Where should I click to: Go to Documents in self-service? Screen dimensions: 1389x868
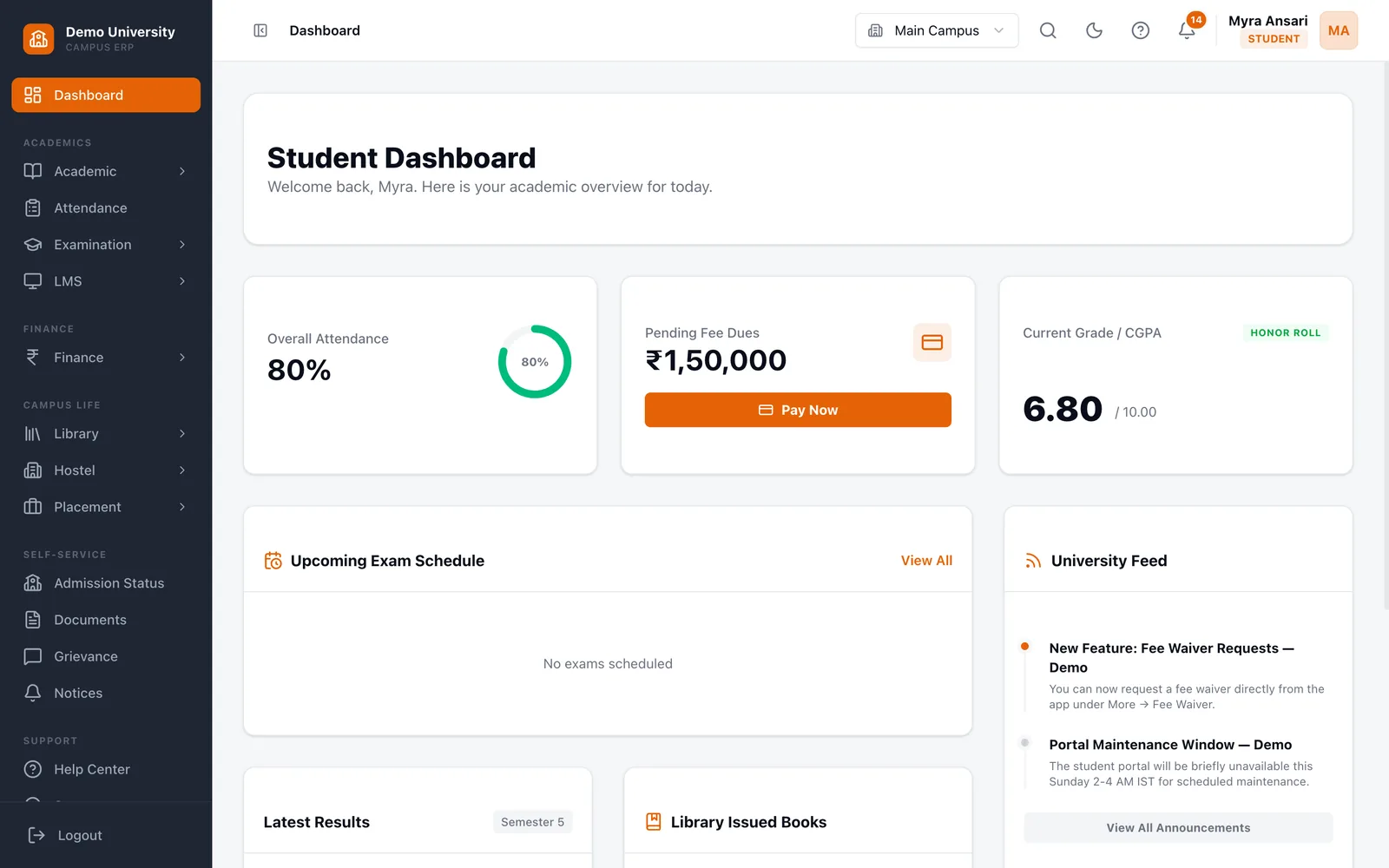coord(106,620)
